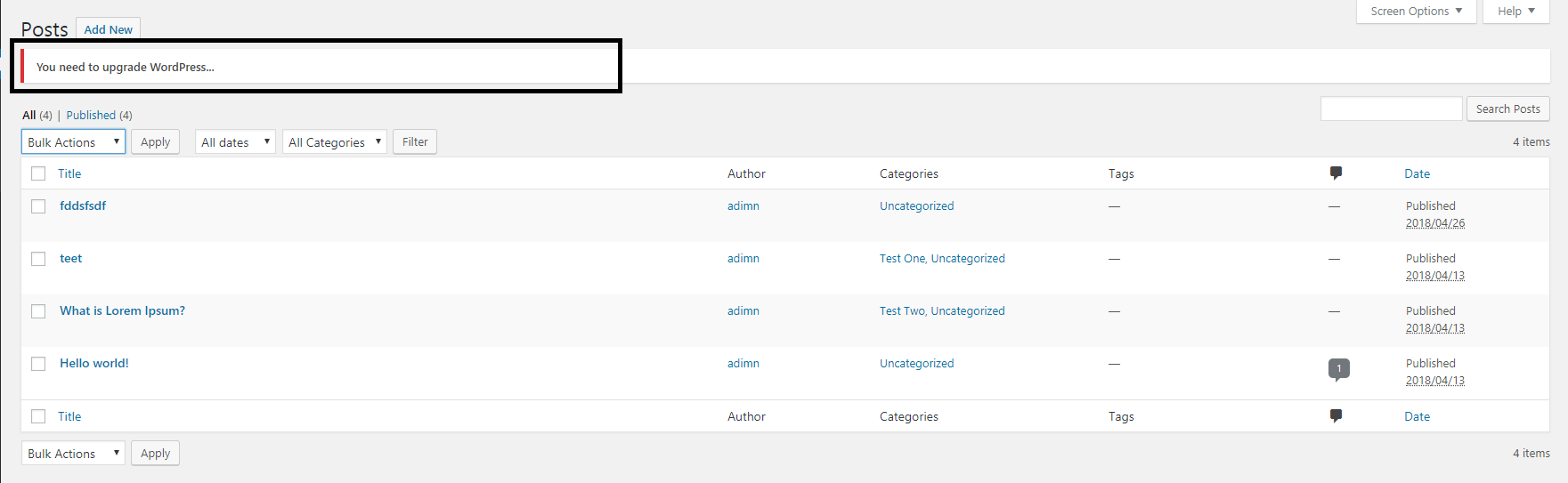Open the bottom Bulk Actions dropdown
The width and height of the screenshot is (1568, 483).
[x=73, y=454]
